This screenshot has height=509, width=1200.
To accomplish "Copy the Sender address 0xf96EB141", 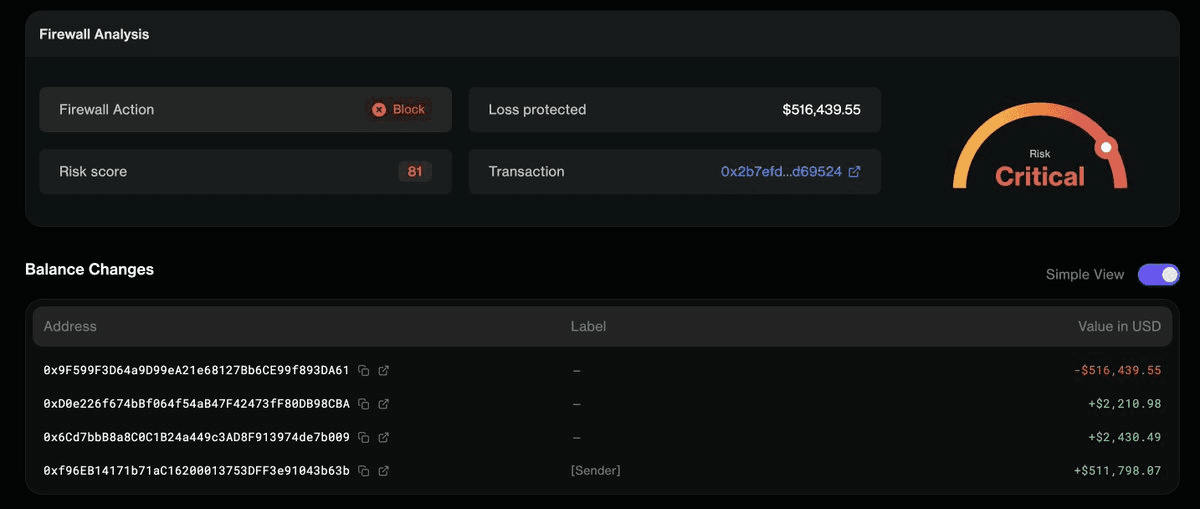I will pos(364,471).
